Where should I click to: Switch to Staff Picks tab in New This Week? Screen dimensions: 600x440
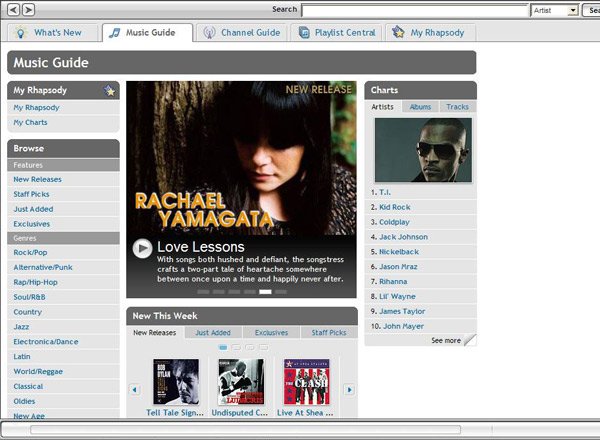tap(329, 332)
